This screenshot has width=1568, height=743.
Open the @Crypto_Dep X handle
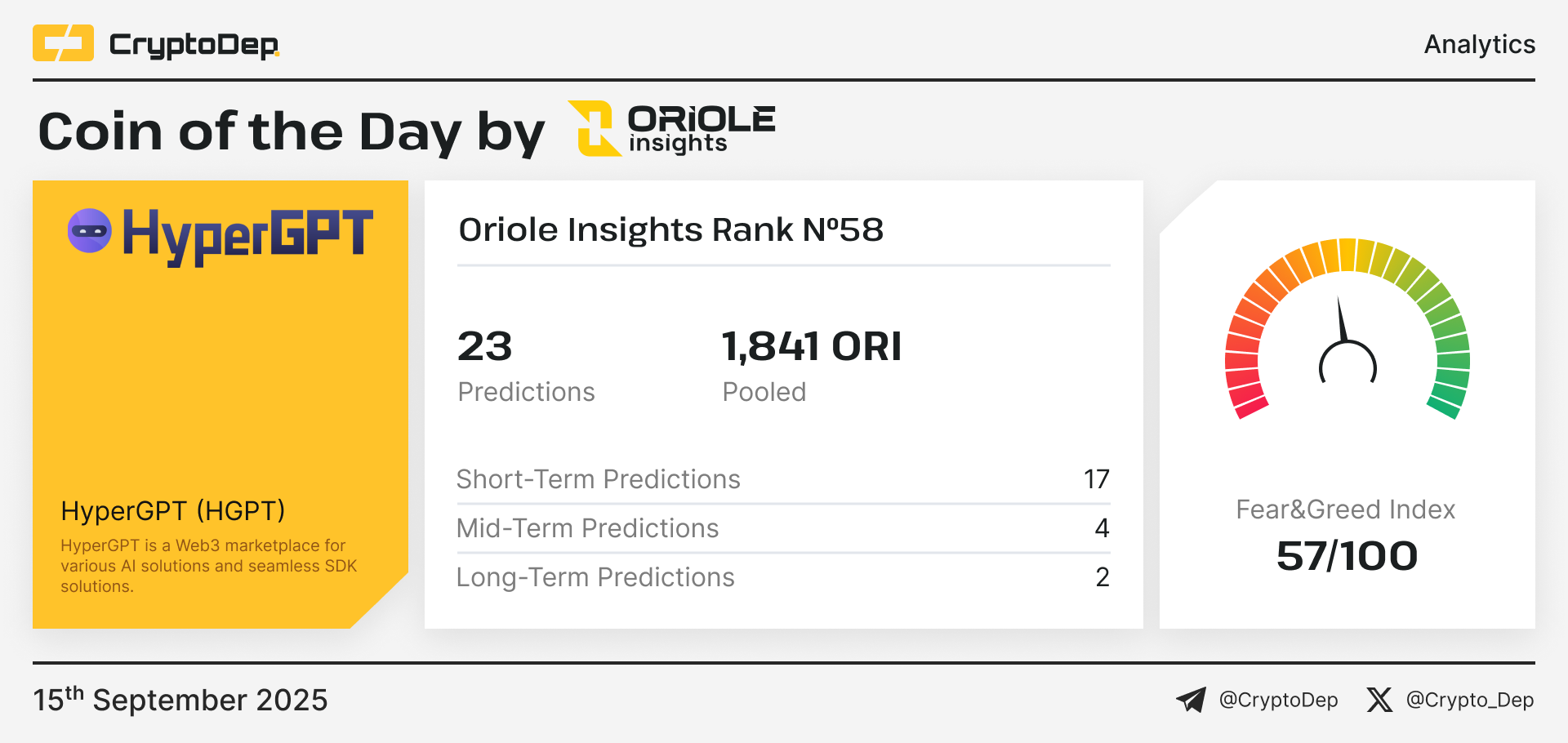point(1469,700)
